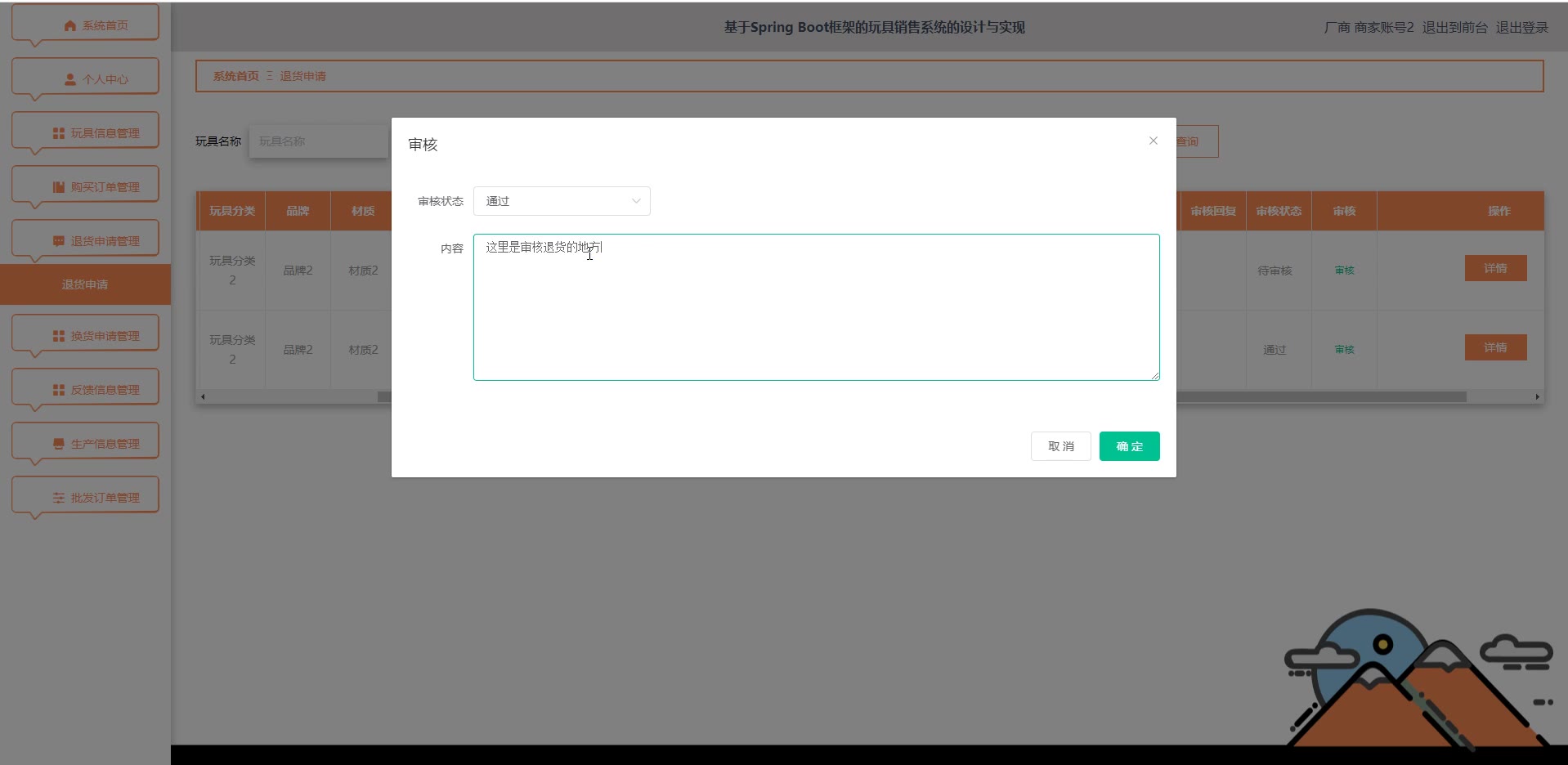Close the 审核 dialog with the X
Image resolution: width=1568 pixels, height=765 pixels.
point(1153,141)
